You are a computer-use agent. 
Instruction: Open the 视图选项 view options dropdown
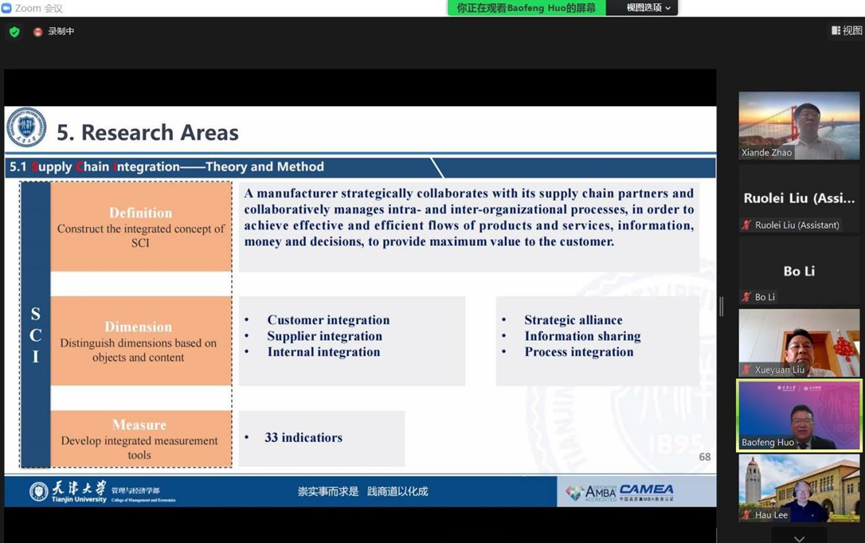point(642,8)
